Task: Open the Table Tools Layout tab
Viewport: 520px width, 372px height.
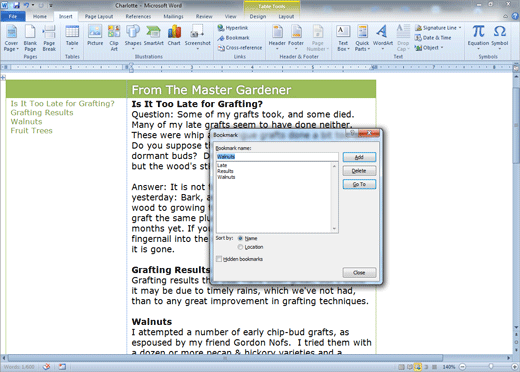Action: pyautogui.click(x=286, y=16)
